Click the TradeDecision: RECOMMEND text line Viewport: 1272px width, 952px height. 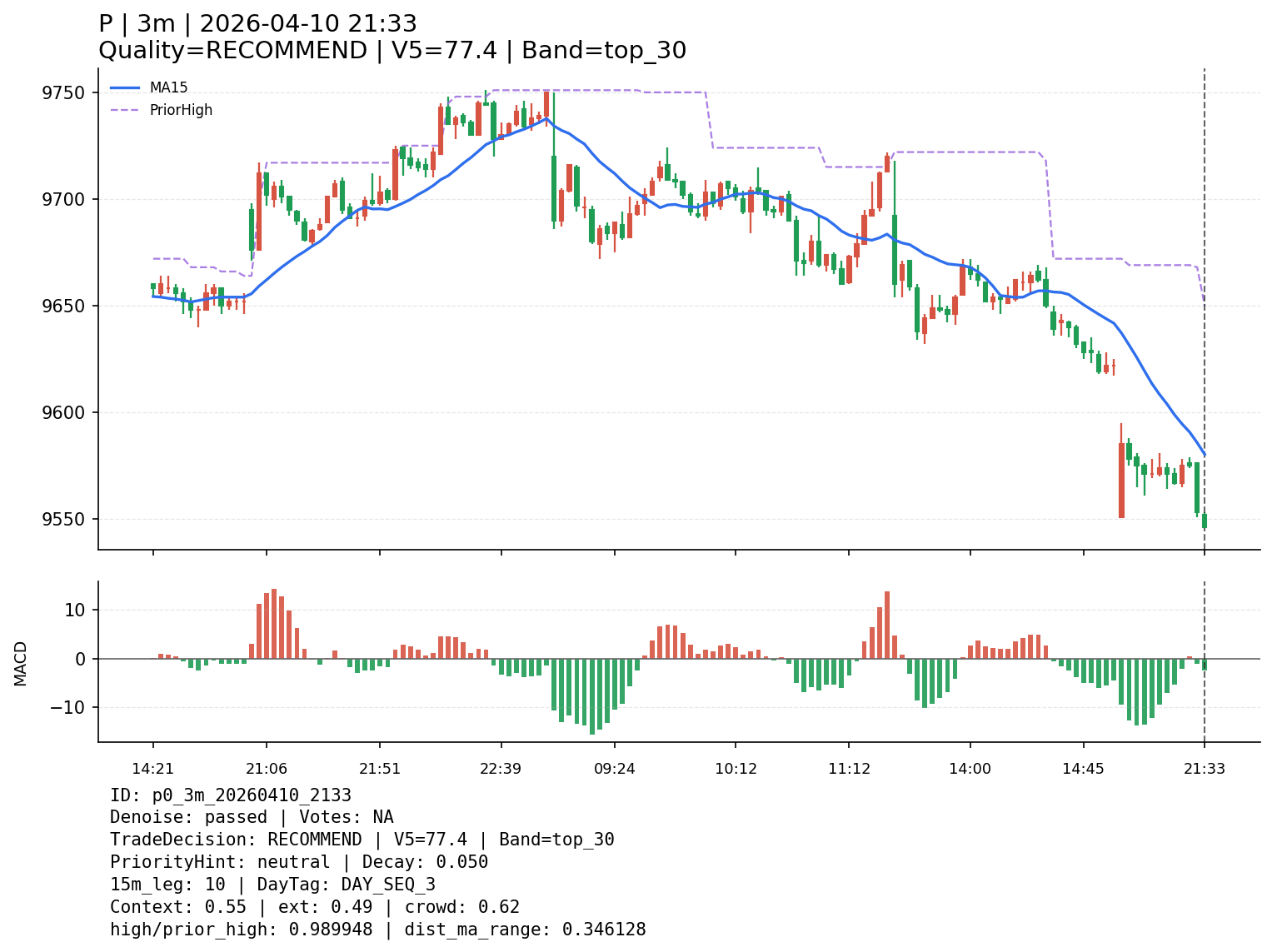coord(362,840)
